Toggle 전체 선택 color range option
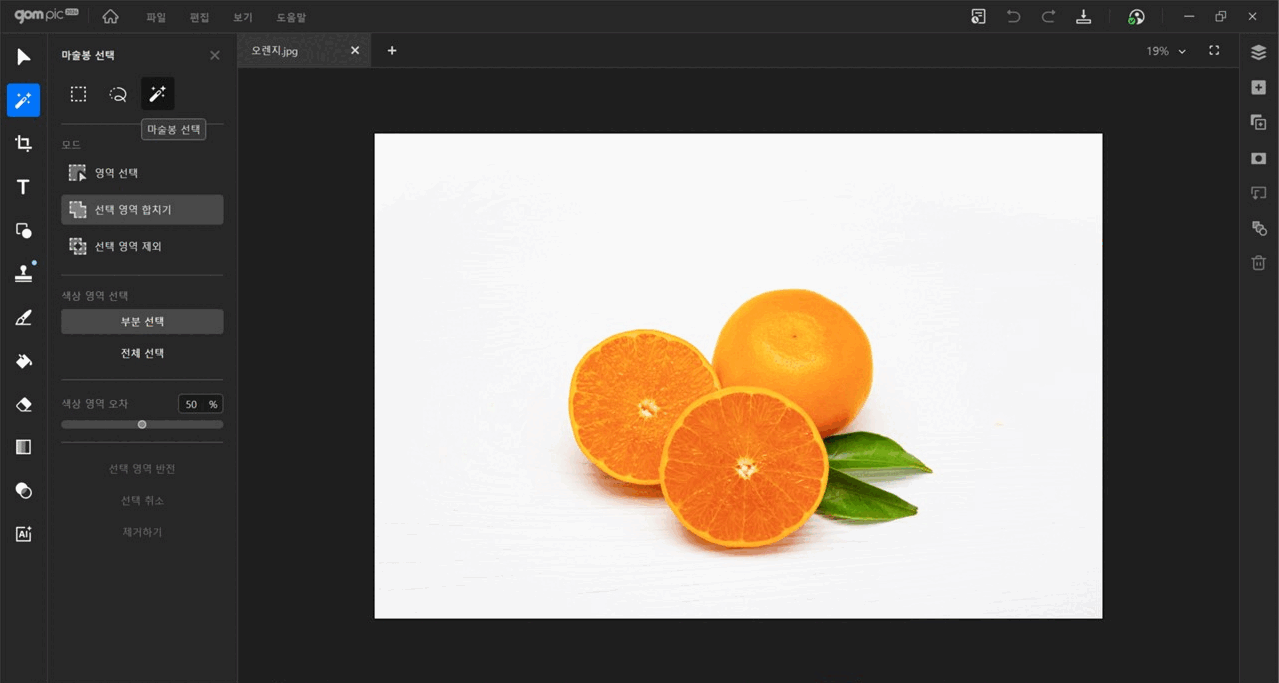Screen dimensions: 1279x683 142,353
